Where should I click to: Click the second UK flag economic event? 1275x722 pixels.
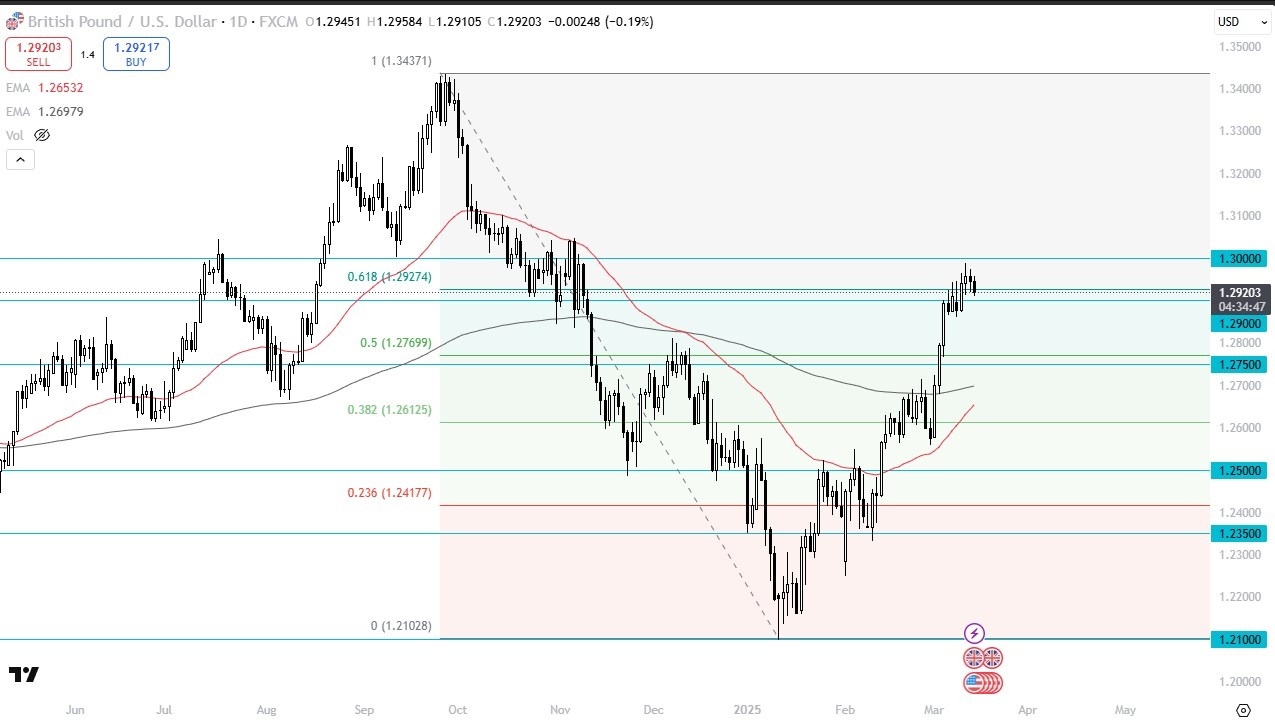coord(992,658)
